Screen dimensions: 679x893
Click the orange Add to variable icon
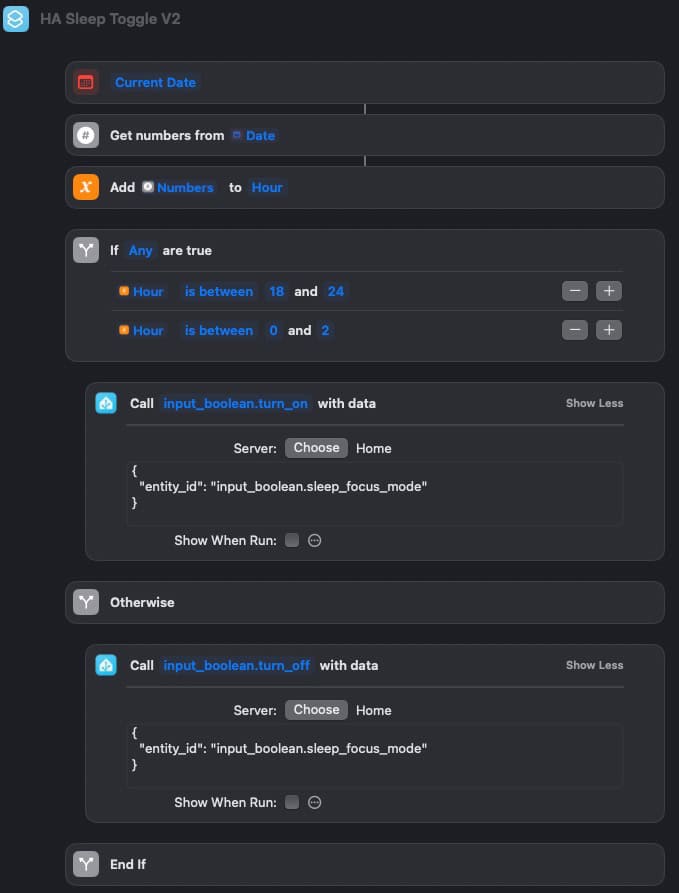click(x=86, y=187)
